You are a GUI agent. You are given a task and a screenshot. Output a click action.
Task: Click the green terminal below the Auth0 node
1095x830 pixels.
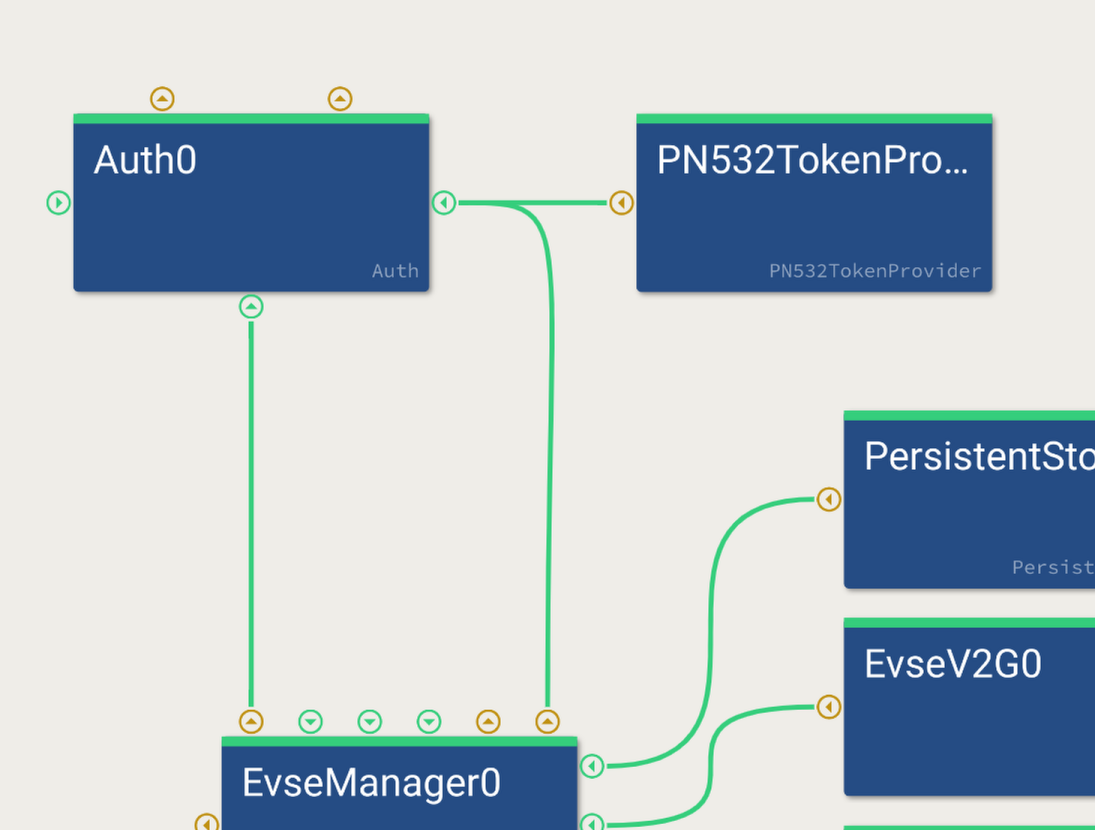[251, 306]
